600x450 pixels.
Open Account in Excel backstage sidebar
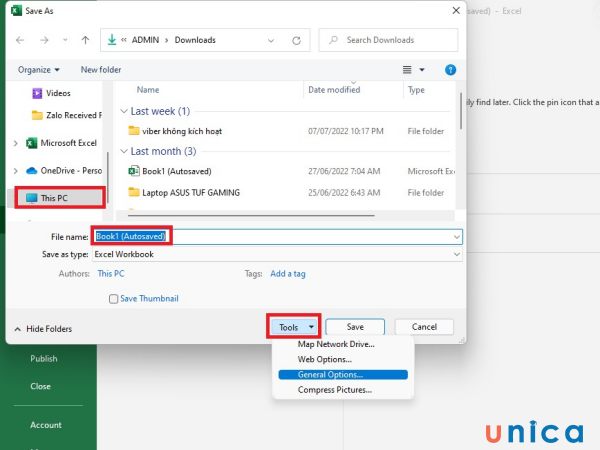click(x=46, y=425)
